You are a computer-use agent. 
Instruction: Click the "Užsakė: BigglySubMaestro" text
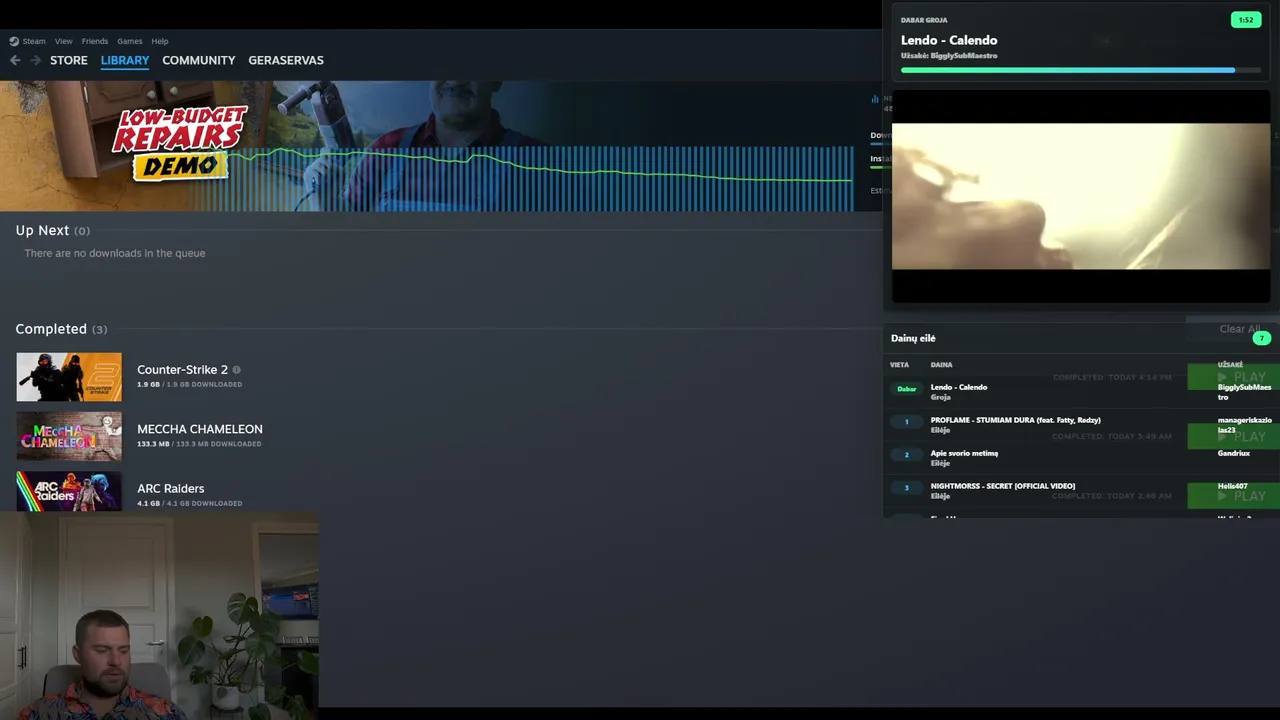click(x=949, y=56)
